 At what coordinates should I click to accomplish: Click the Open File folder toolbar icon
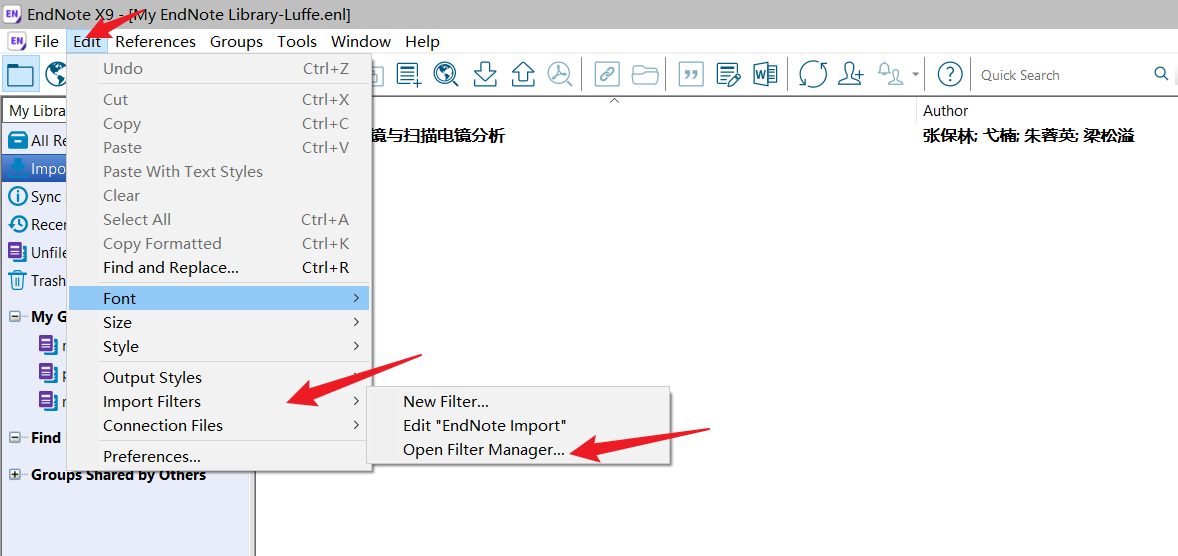(x=645, y=74)
